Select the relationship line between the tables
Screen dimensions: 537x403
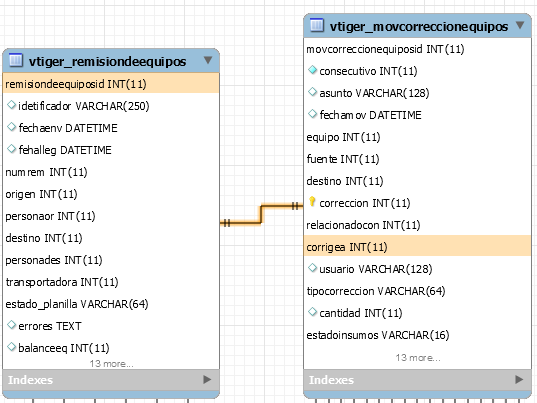pos(261,214)
